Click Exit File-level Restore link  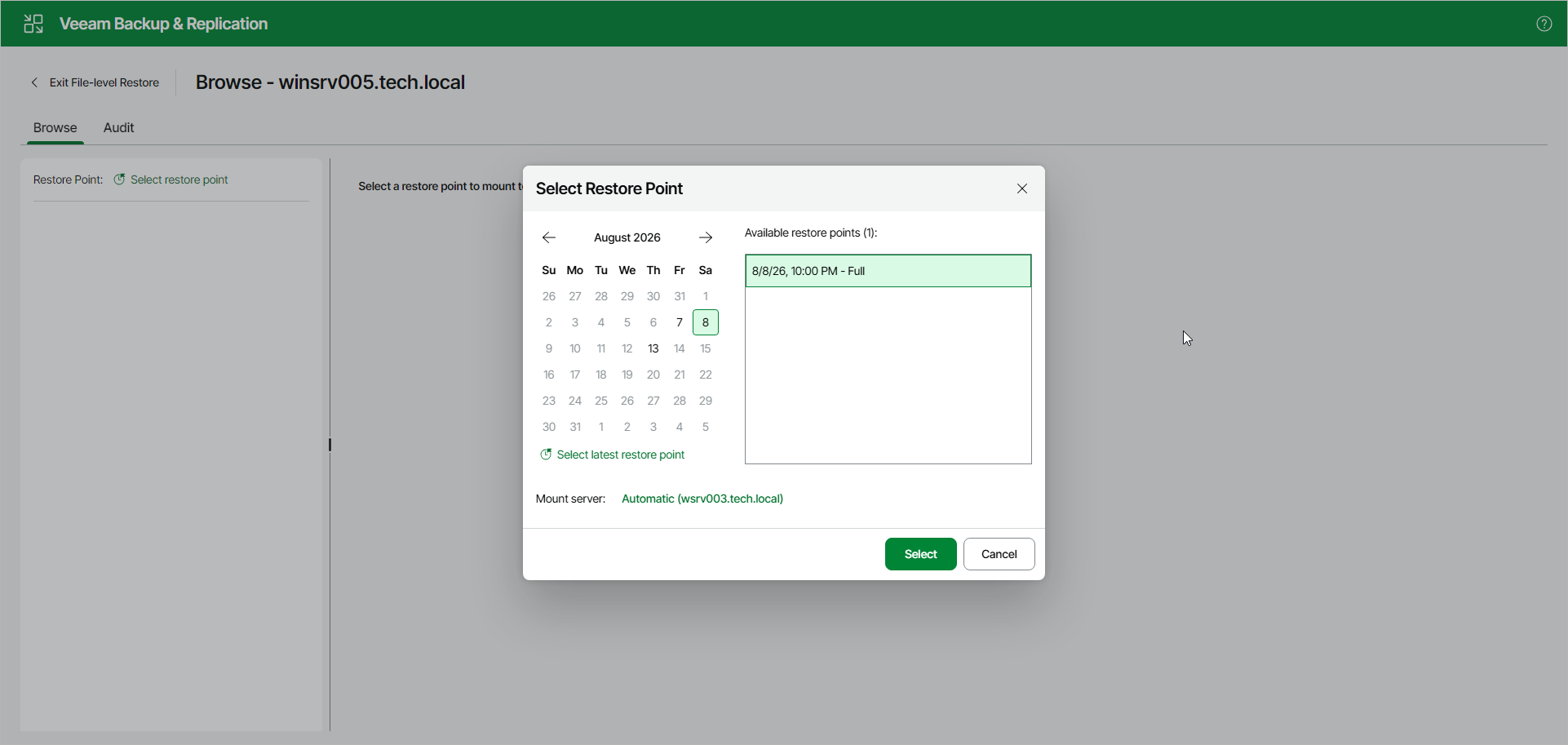click(104, 82)
